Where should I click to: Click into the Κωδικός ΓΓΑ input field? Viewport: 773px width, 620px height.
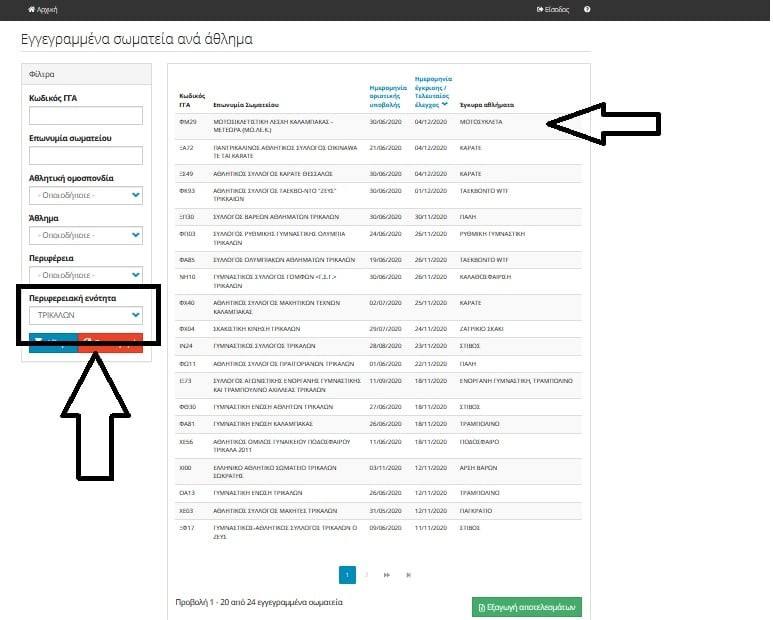pyautogui.click(x=86, y=116)
